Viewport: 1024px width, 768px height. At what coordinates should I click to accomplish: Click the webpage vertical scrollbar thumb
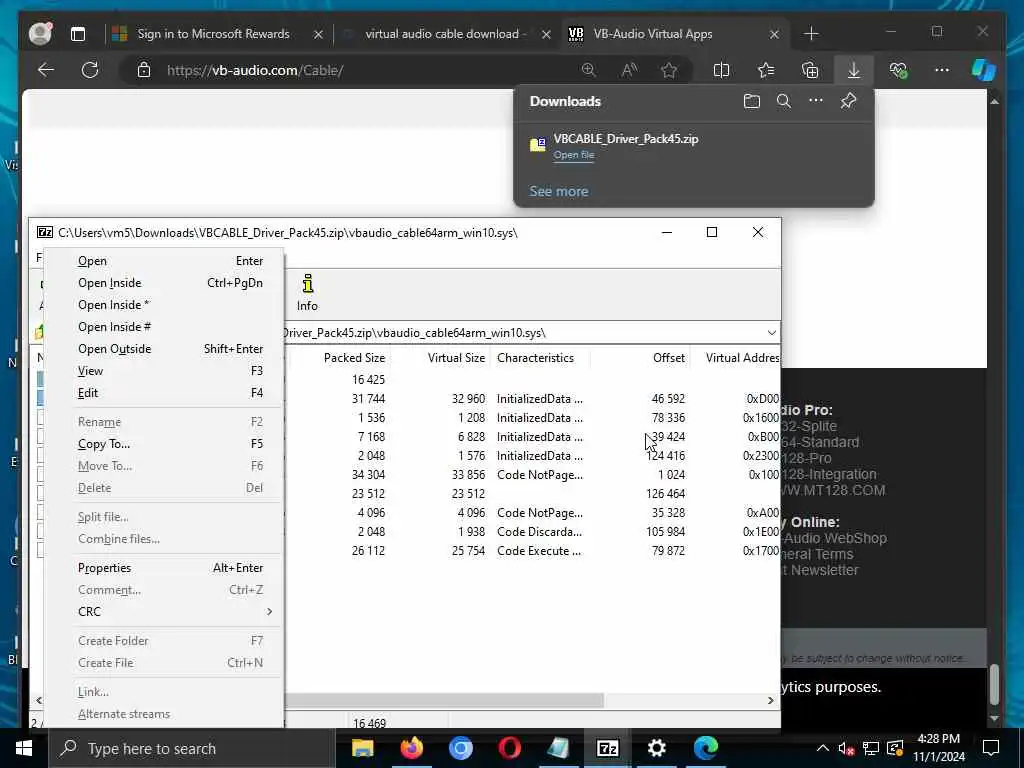994,684
